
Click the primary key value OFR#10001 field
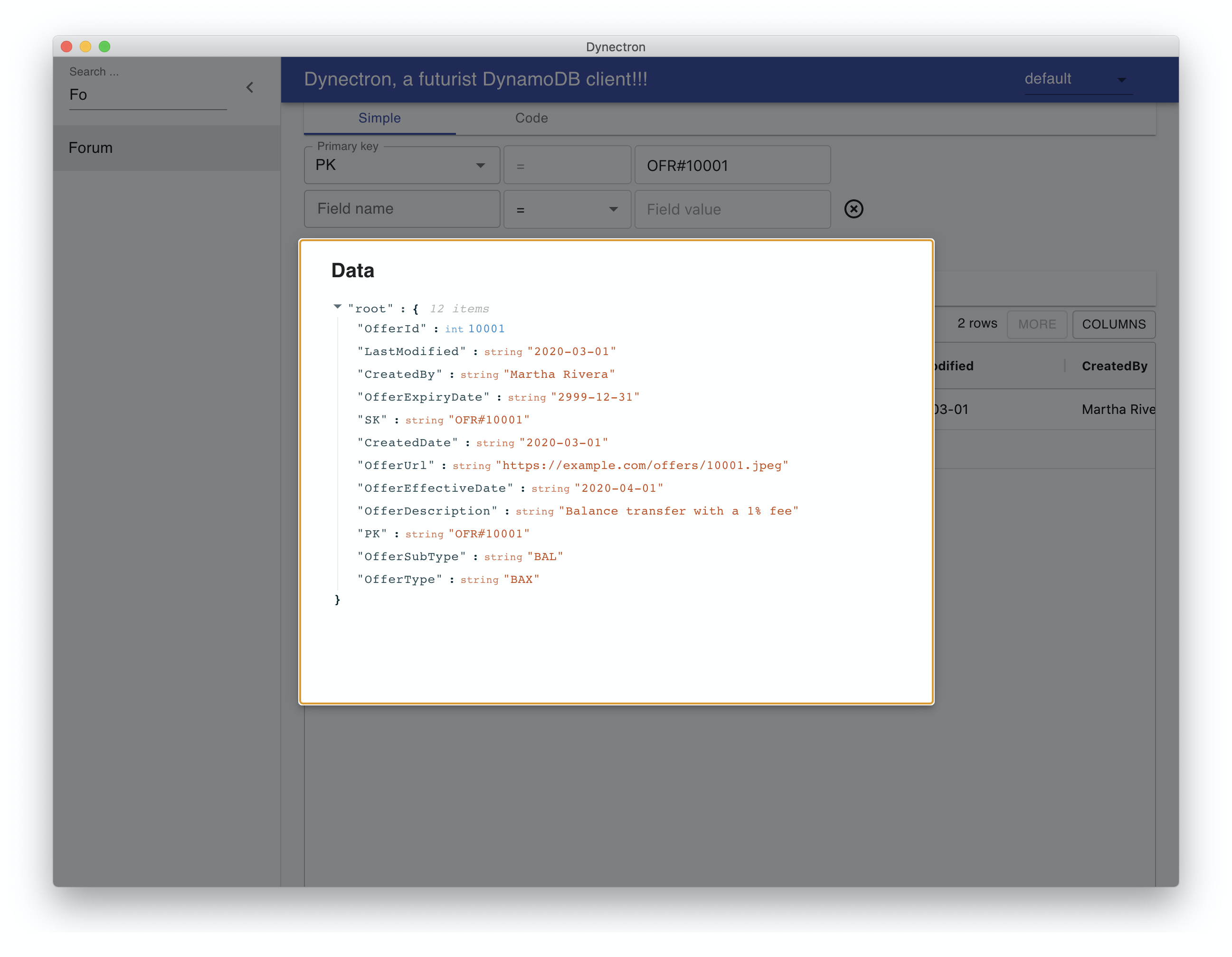point(732,165)
